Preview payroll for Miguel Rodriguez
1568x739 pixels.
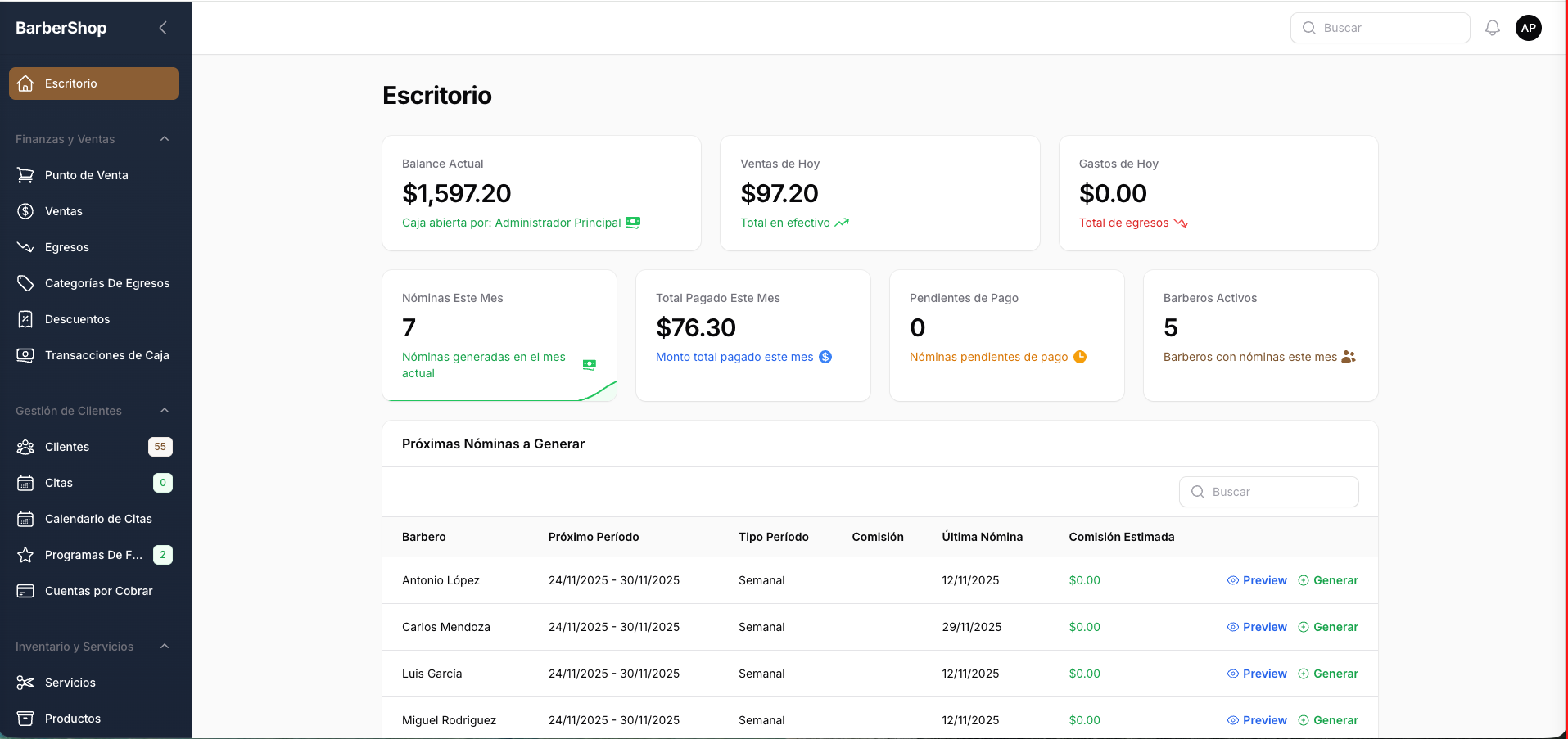1257,720
